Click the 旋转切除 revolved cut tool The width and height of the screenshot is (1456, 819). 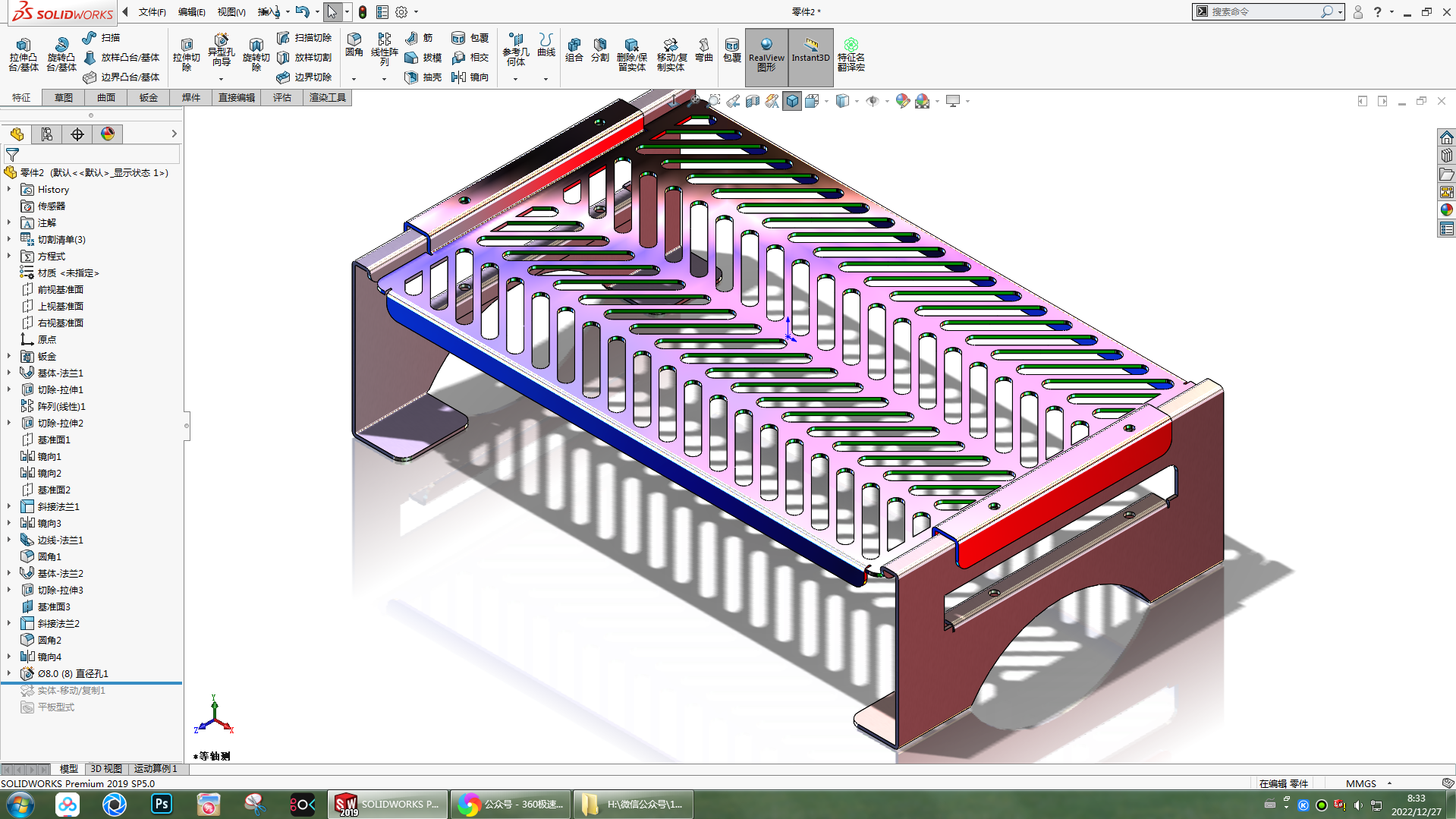coord(256,55)
